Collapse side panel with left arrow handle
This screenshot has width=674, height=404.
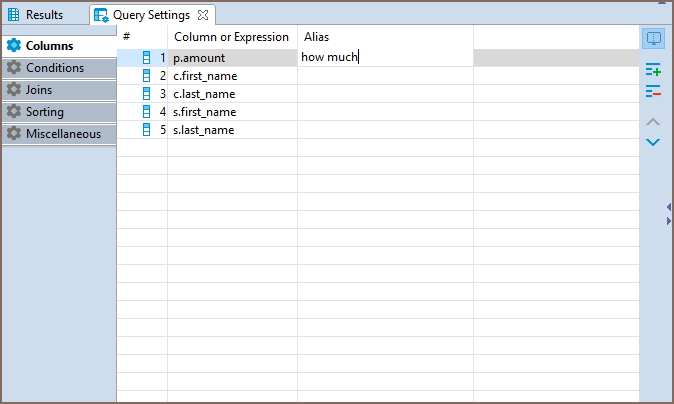pyautogui.click(x=669, y=207)
